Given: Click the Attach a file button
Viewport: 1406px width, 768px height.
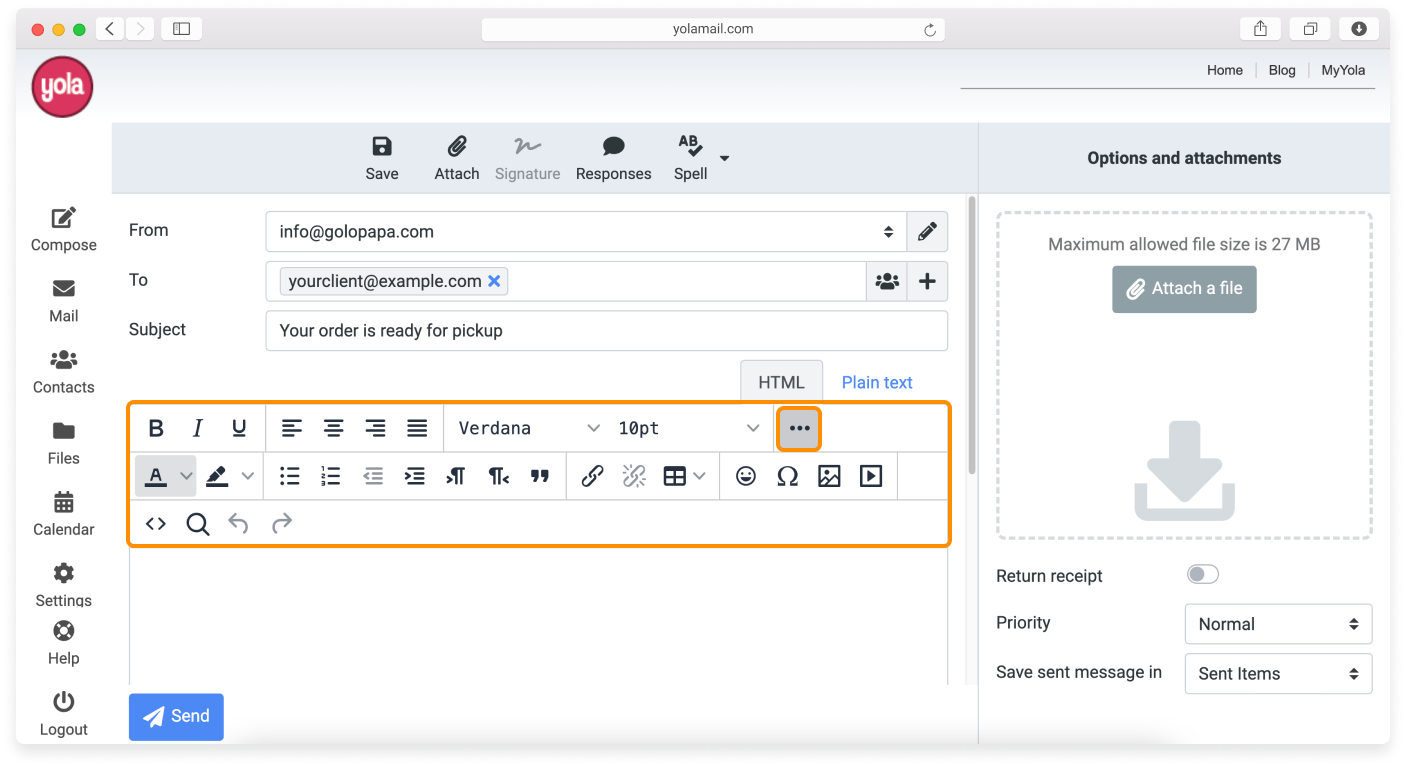Looking at the screenshot, I should click(x=1184, y=289).
